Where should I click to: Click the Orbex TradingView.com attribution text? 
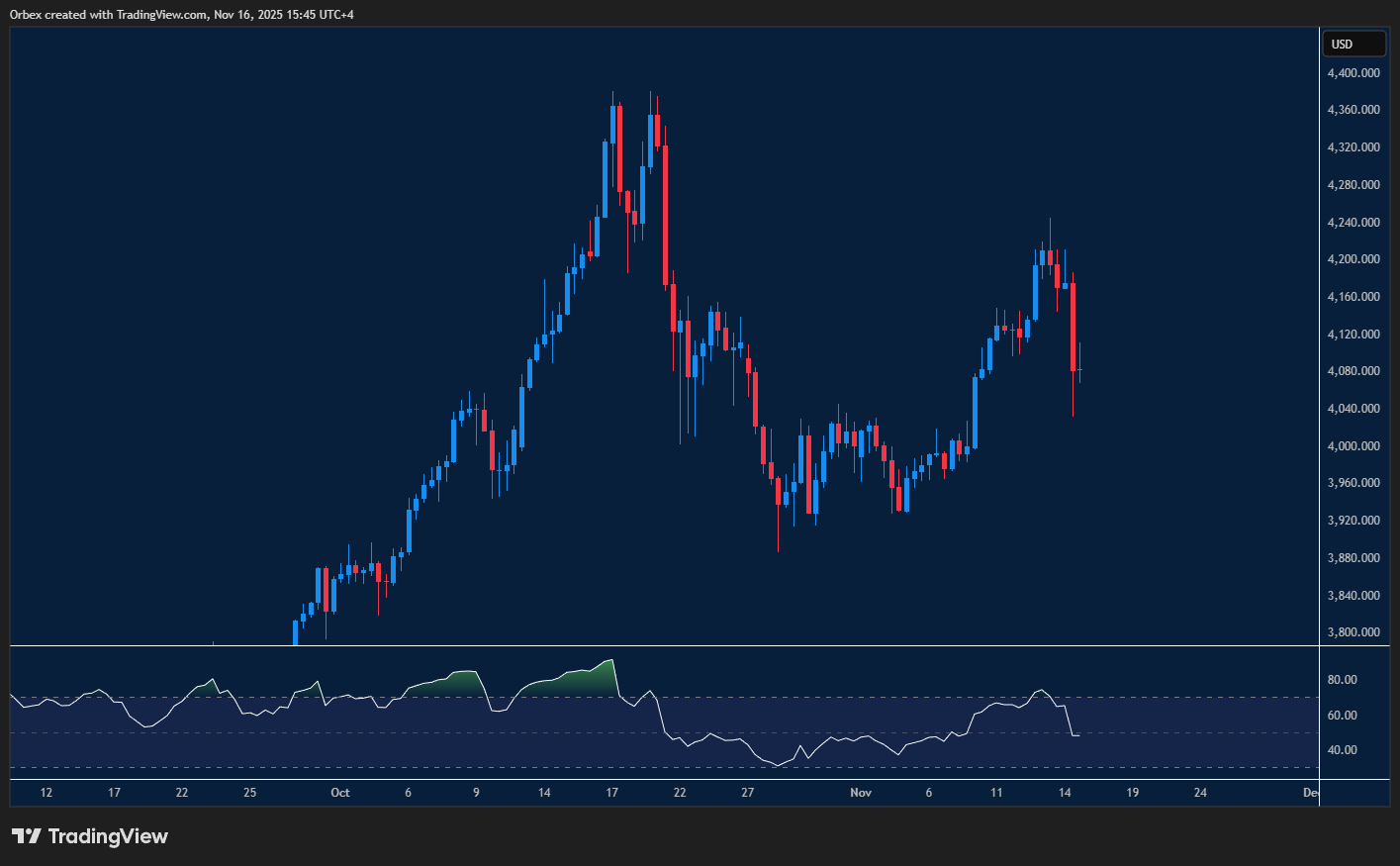coord(182,14)
